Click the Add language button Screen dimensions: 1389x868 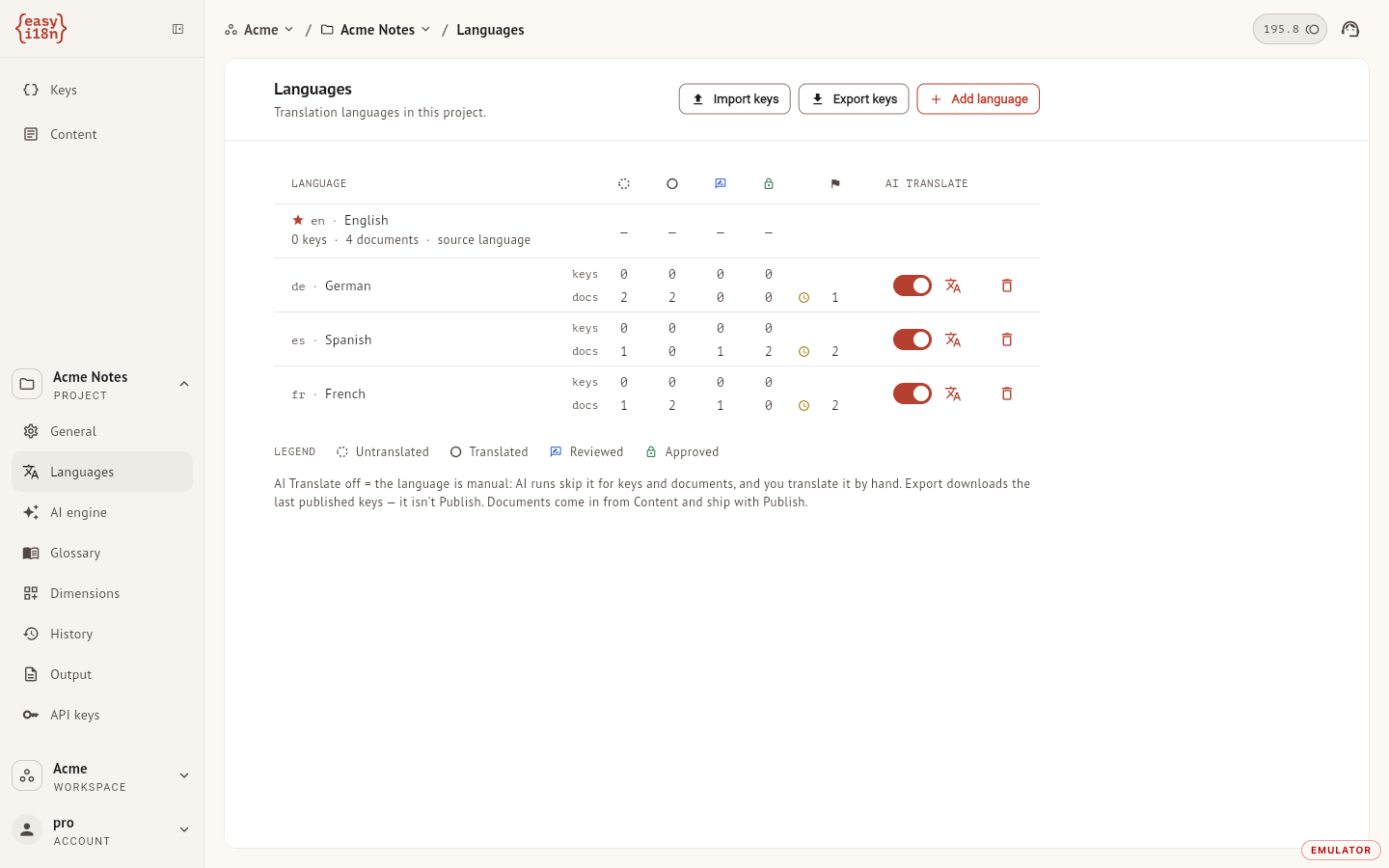tap(978, 99)
